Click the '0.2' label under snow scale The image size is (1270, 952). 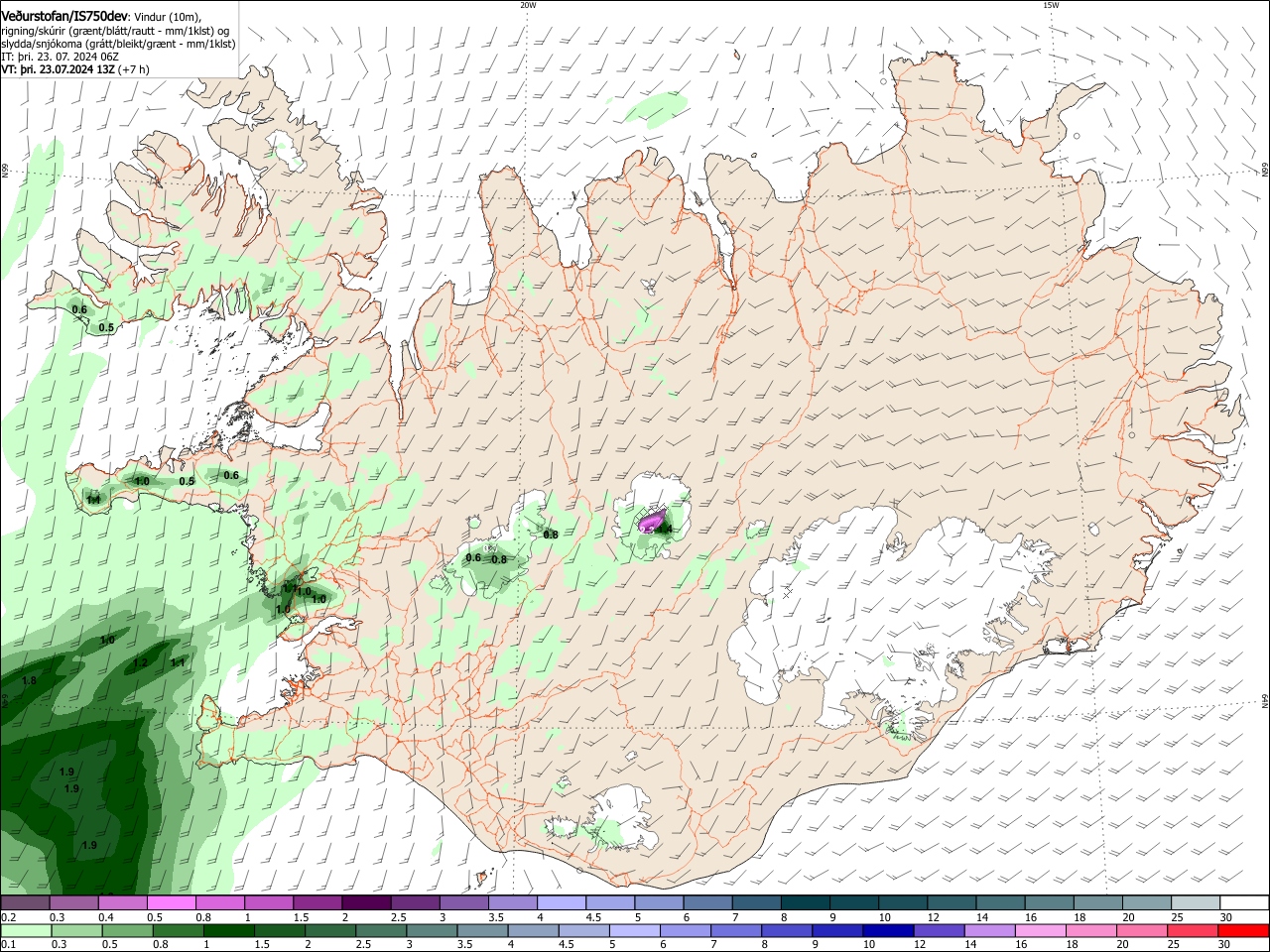[x=8, y=917]
